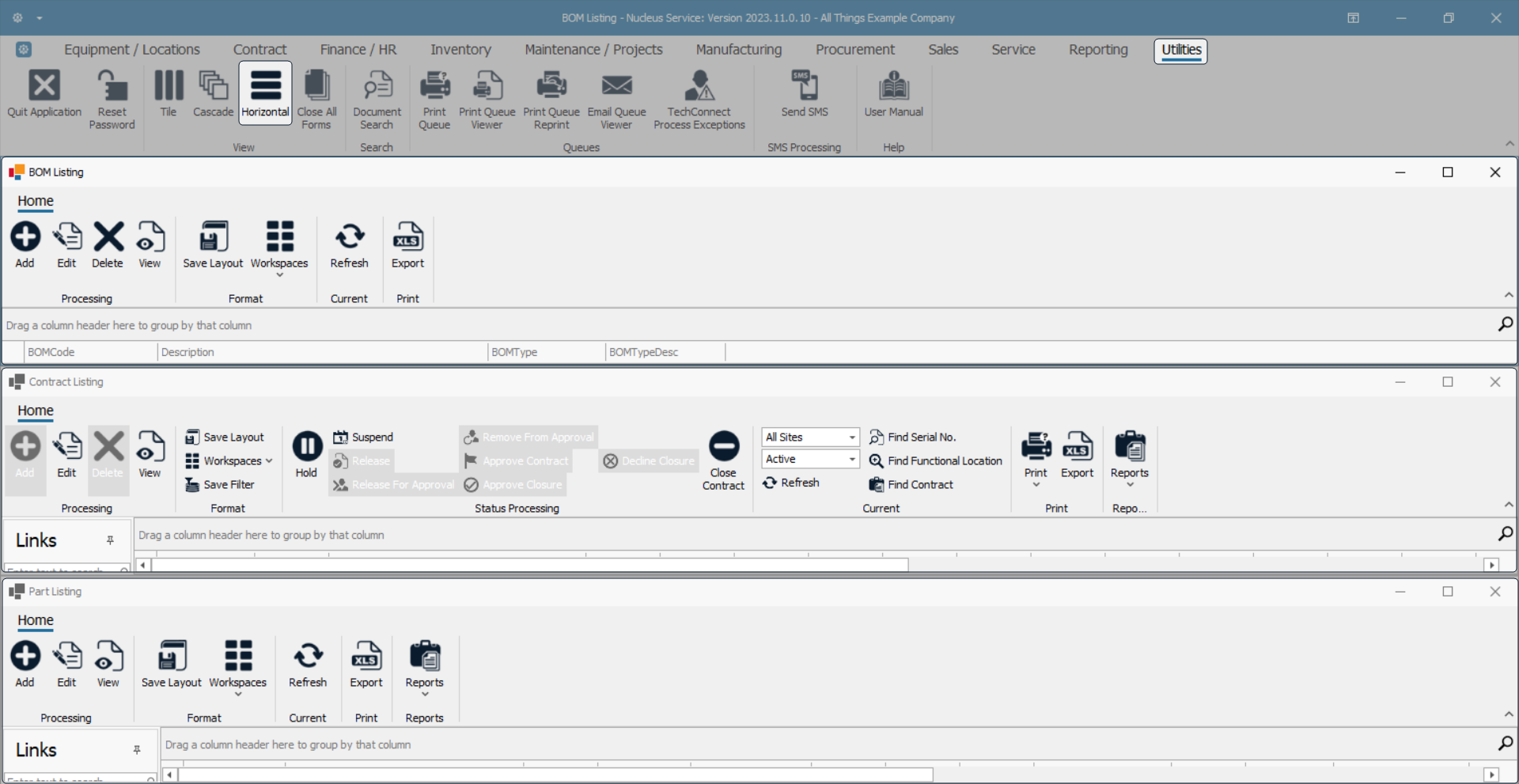Pin the Links panel in Part Listing
The height and width of the screenshot is (784, 1519).
coord(137,750)
